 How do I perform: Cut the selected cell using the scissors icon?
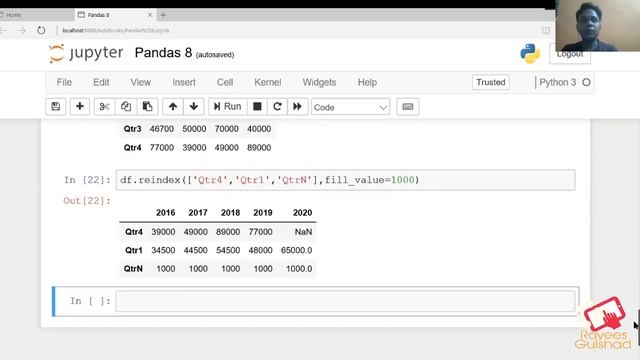coord(104,107)
